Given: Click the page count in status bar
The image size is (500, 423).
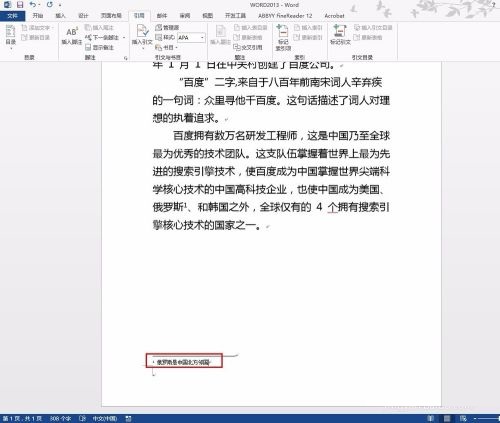Looking at the screenshot, I should pos(22,418).
